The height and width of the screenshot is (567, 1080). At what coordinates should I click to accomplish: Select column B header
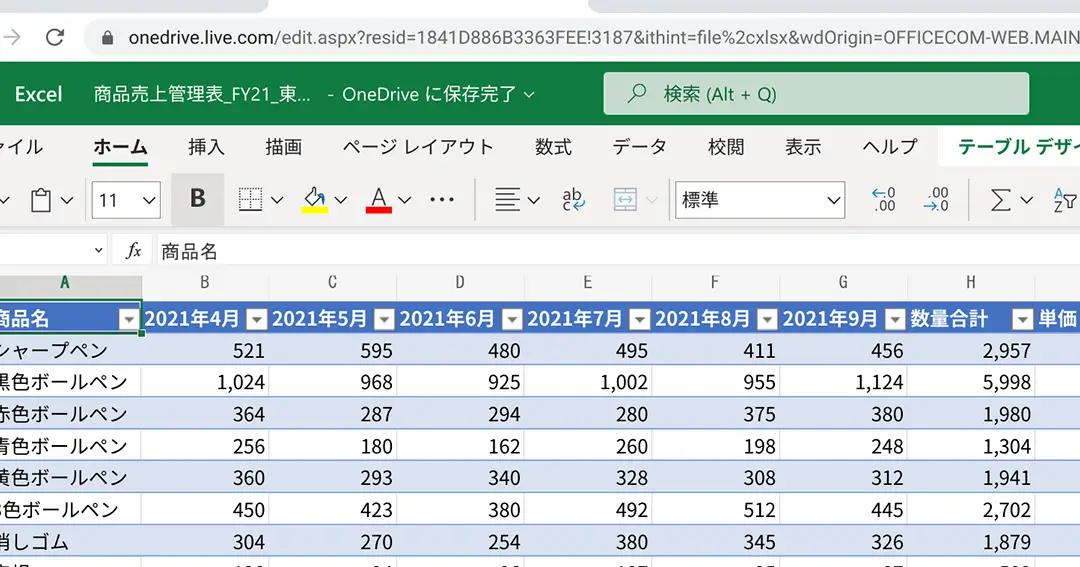[205, 282]
